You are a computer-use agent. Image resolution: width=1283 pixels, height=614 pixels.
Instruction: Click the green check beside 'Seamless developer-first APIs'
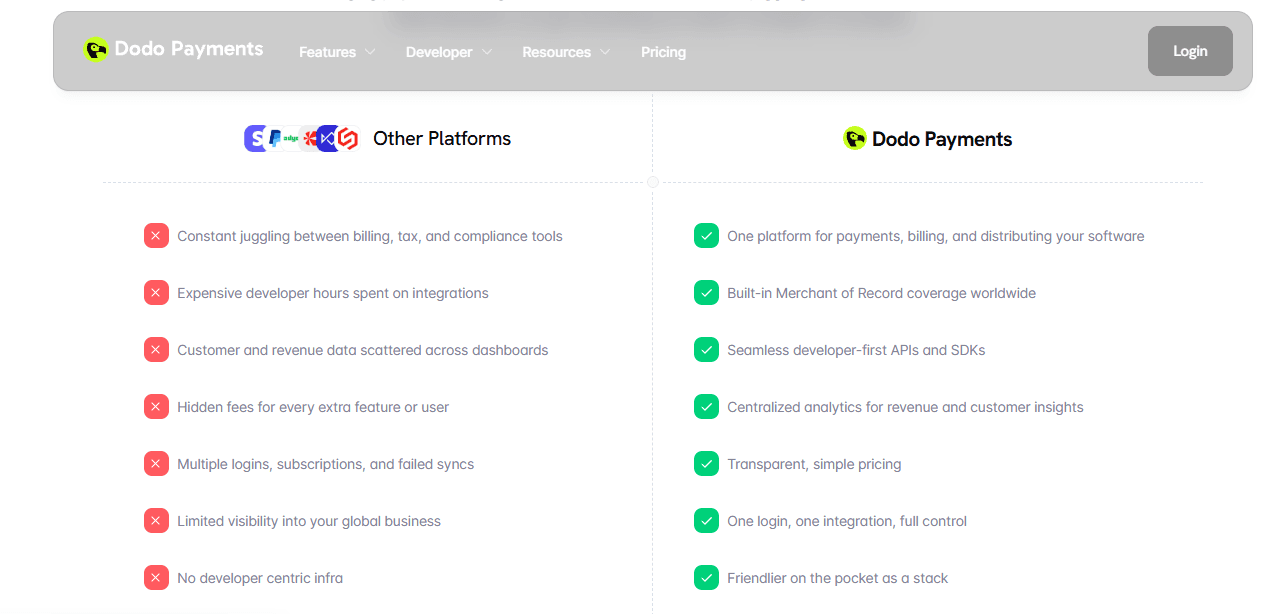(706, 350)
